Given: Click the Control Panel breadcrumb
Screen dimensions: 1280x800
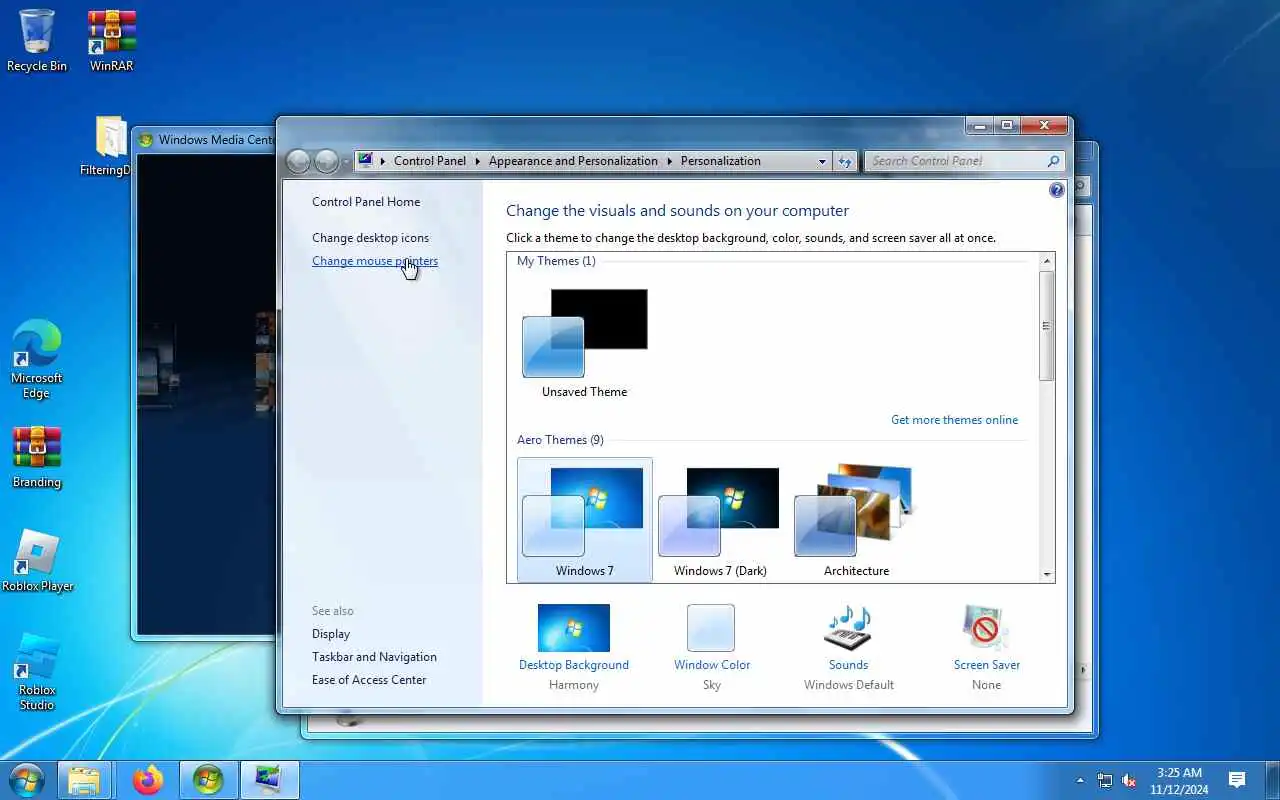Looking at the screenshot, I should pyautogui.click(x=430, y=161).
